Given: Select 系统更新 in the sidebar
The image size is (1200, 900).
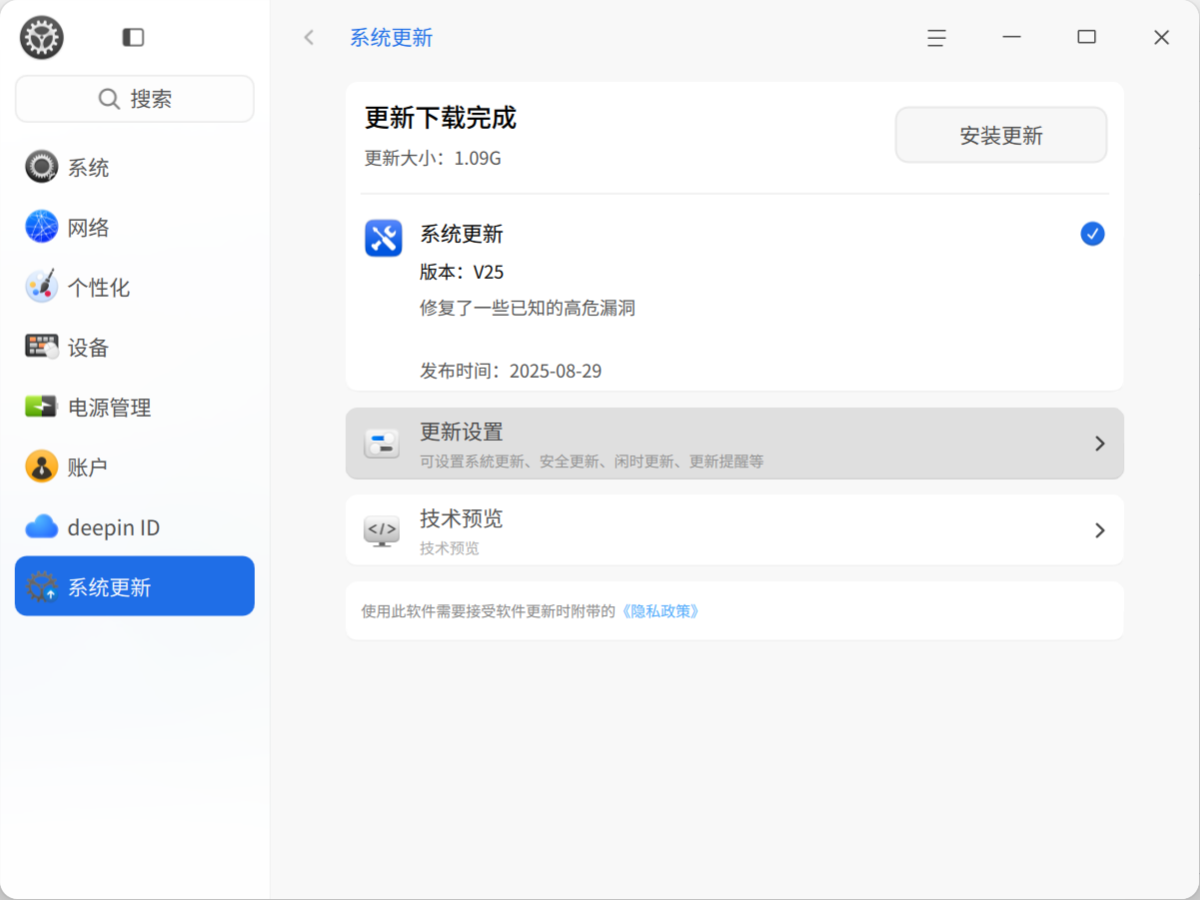Looking at the screenshot, I should point(135,586).
